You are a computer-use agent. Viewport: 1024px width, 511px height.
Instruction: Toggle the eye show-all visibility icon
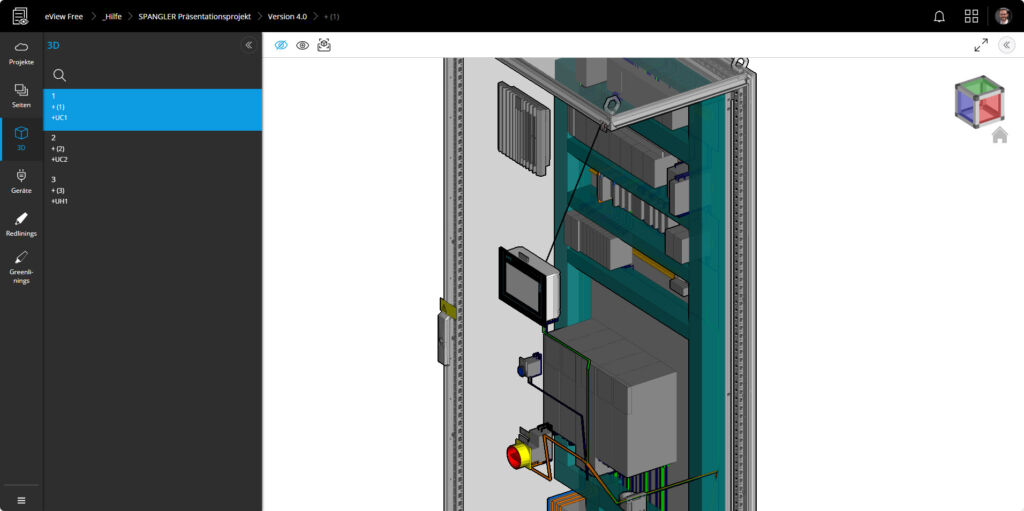coord(302,45)
